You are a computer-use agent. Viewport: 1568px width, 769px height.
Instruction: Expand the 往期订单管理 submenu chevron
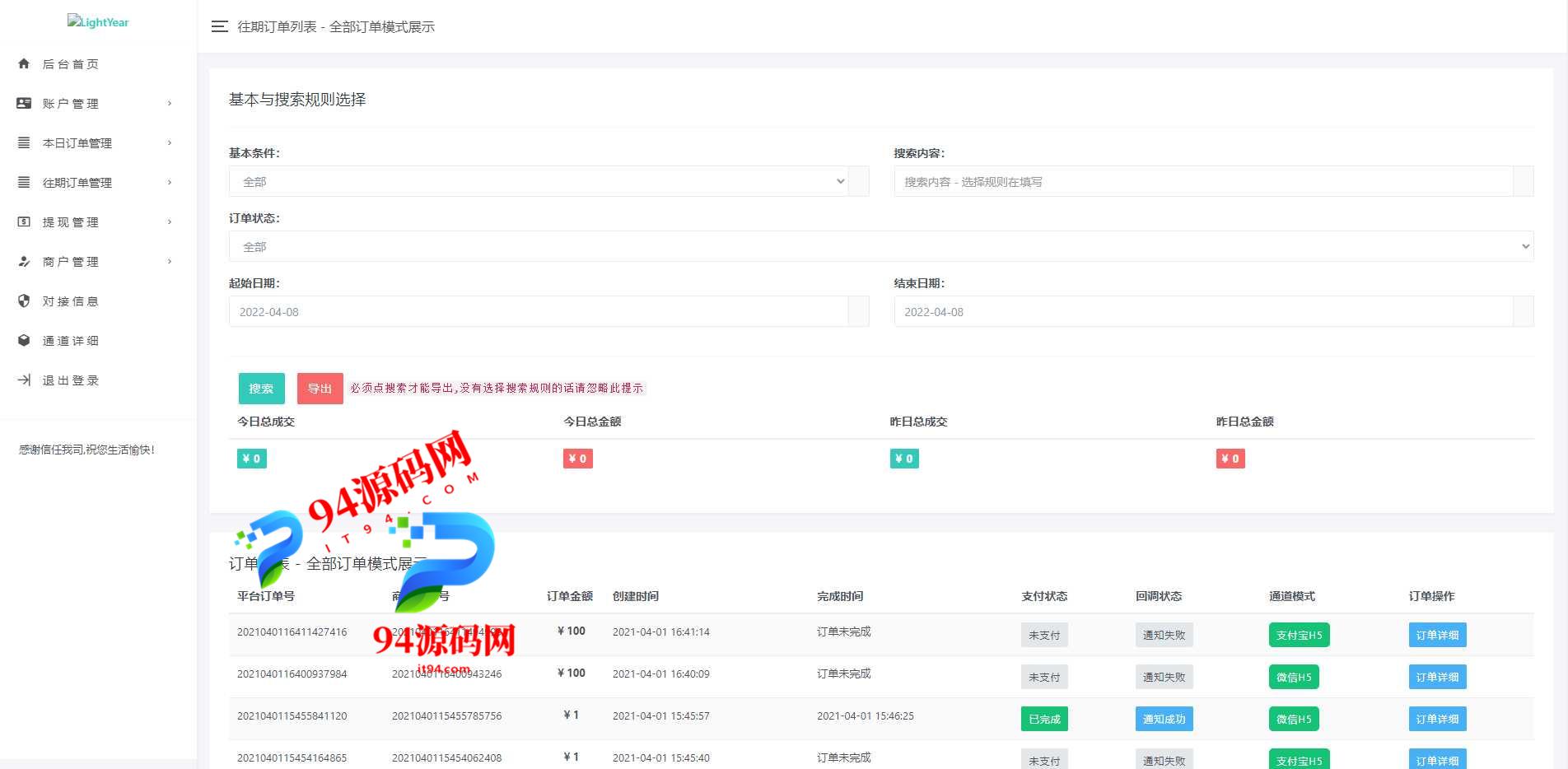pos(170,182)
